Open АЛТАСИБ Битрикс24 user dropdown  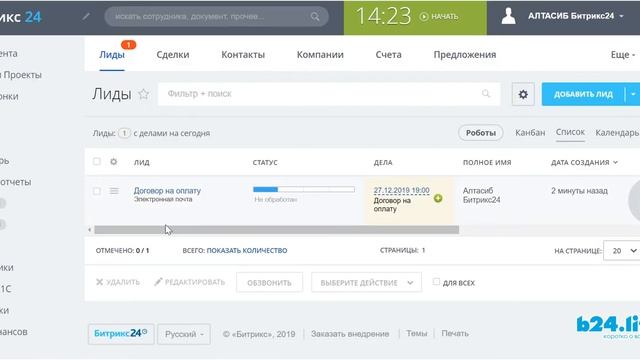(x=576, y=16)
